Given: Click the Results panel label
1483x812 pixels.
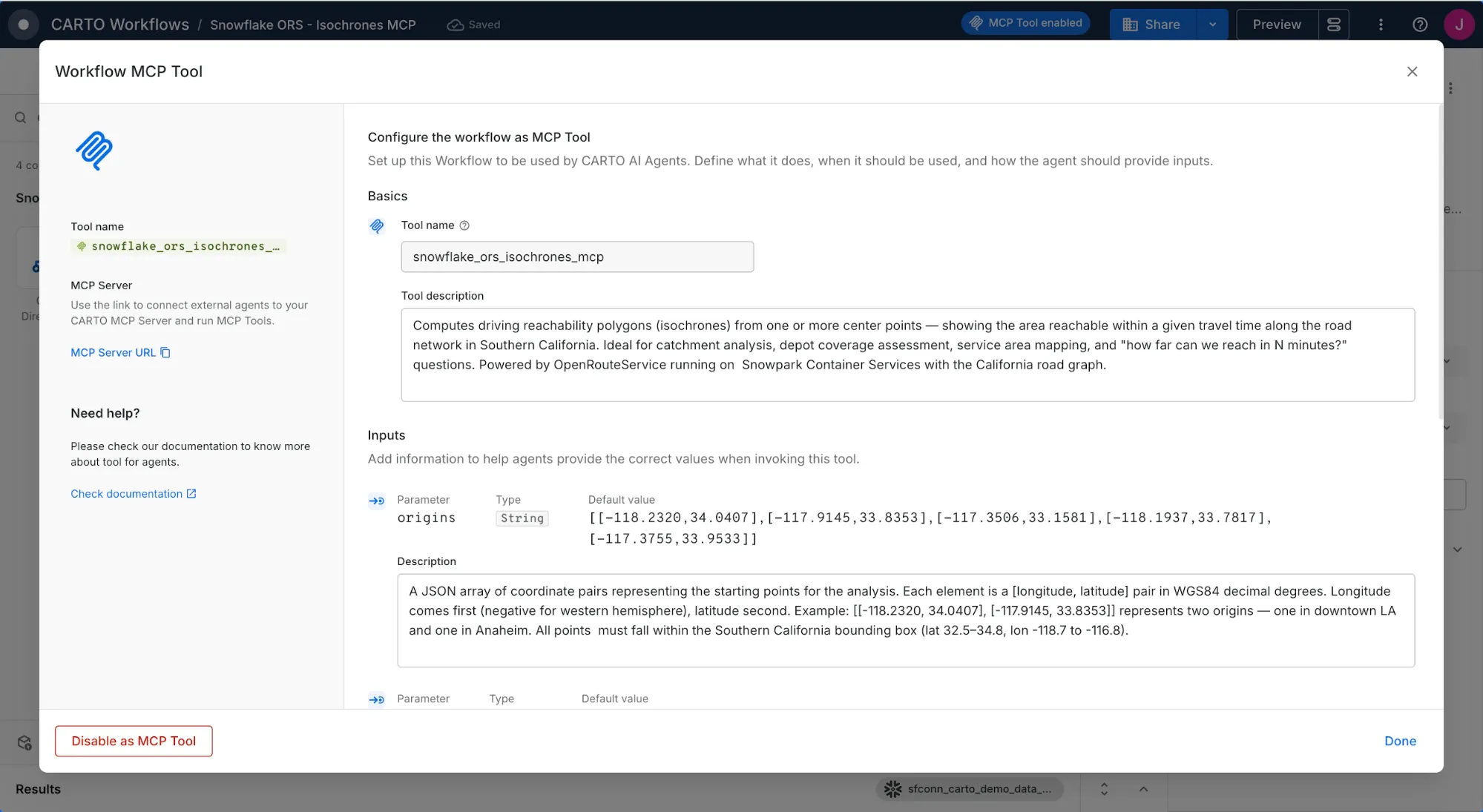Looking at the screenshot, I should coord(38,789).
